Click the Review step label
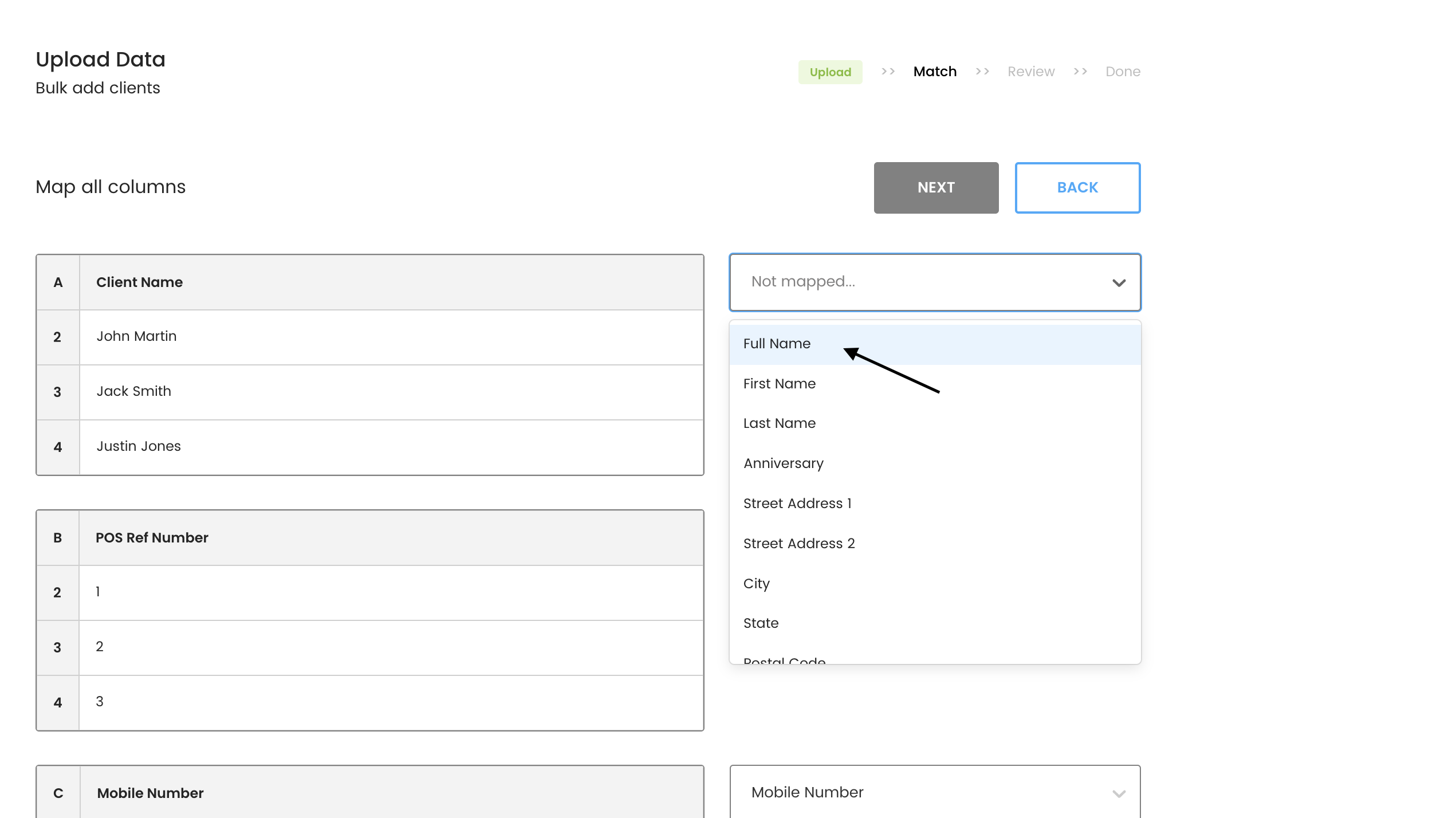This screenshot has width=1456, height=818. pyautogui.click(x=1030, y=72)
